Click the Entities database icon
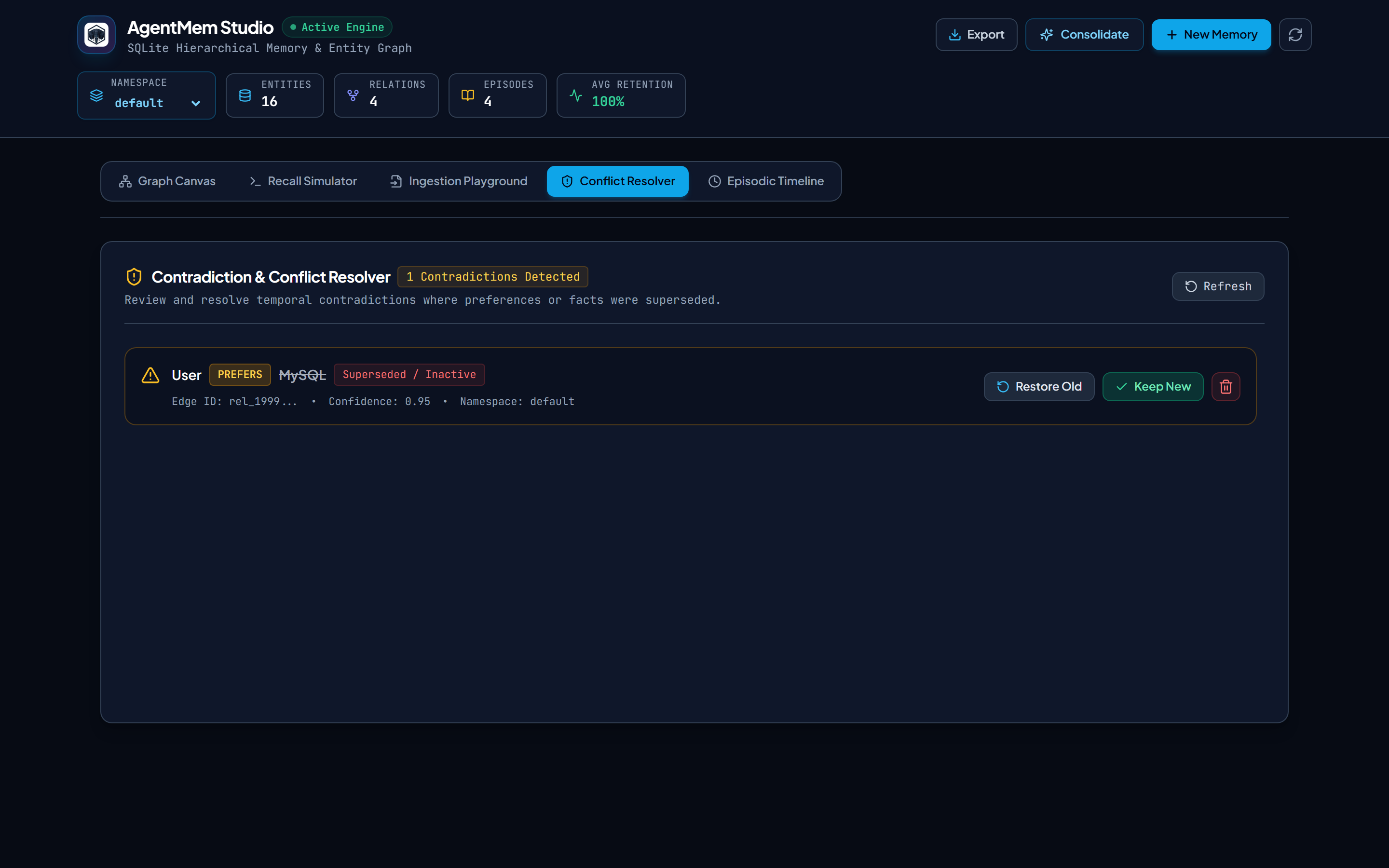 point(245,95)
